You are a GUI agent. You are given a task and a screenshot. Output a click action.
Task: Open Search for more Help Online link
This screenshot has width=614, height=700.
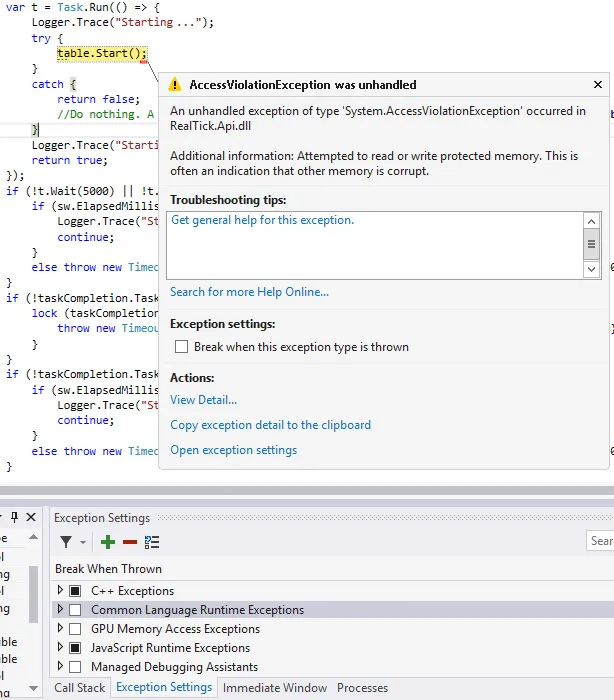tap(249, 292)
